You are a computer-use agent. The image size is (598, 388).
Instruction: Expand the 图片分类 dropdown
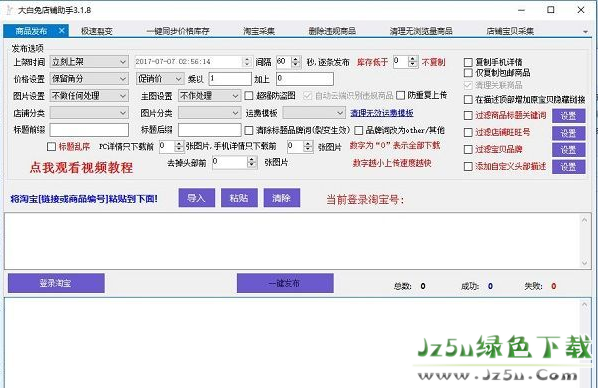pyautogui.click(x=209, y=113)
